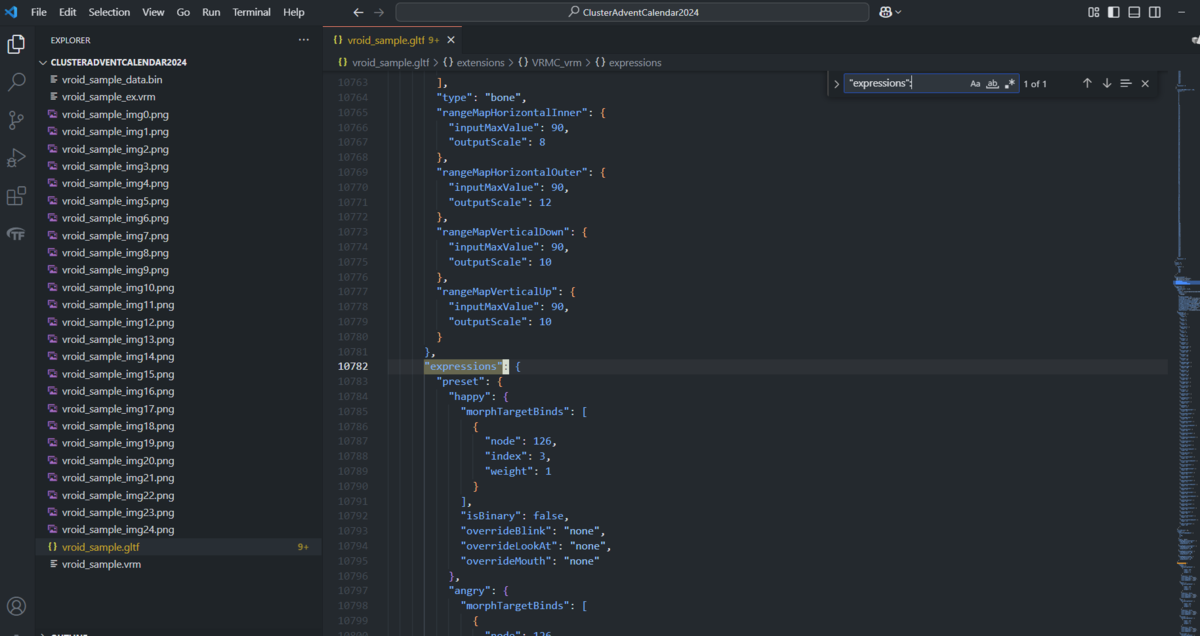Open the Extensions view
This screenshot has width=1200, height=636.
pyautogui.click(x=16, y=196)
